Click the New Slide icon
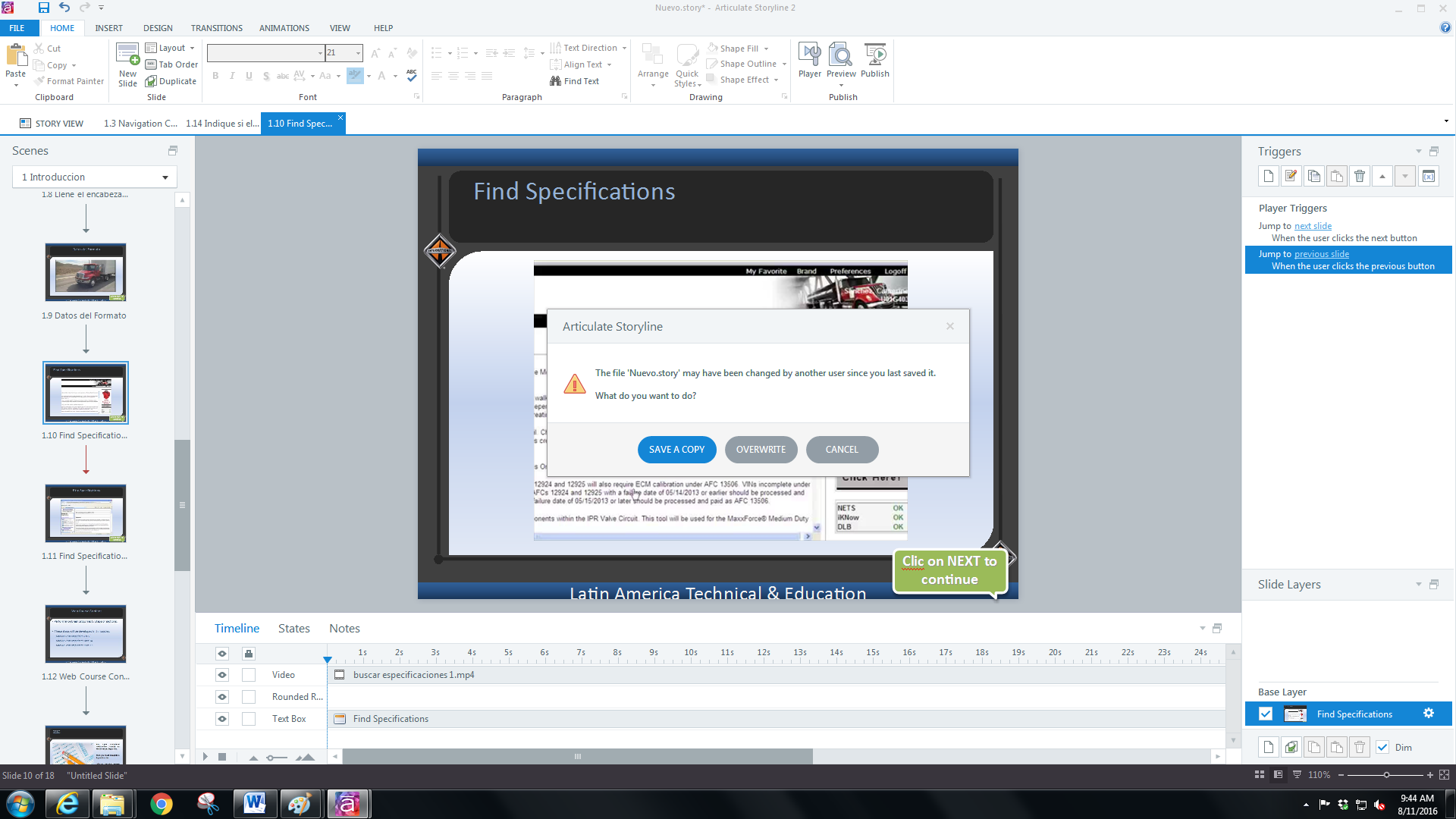This screenshot has width=1456, height=819. [x=127, y=55]
